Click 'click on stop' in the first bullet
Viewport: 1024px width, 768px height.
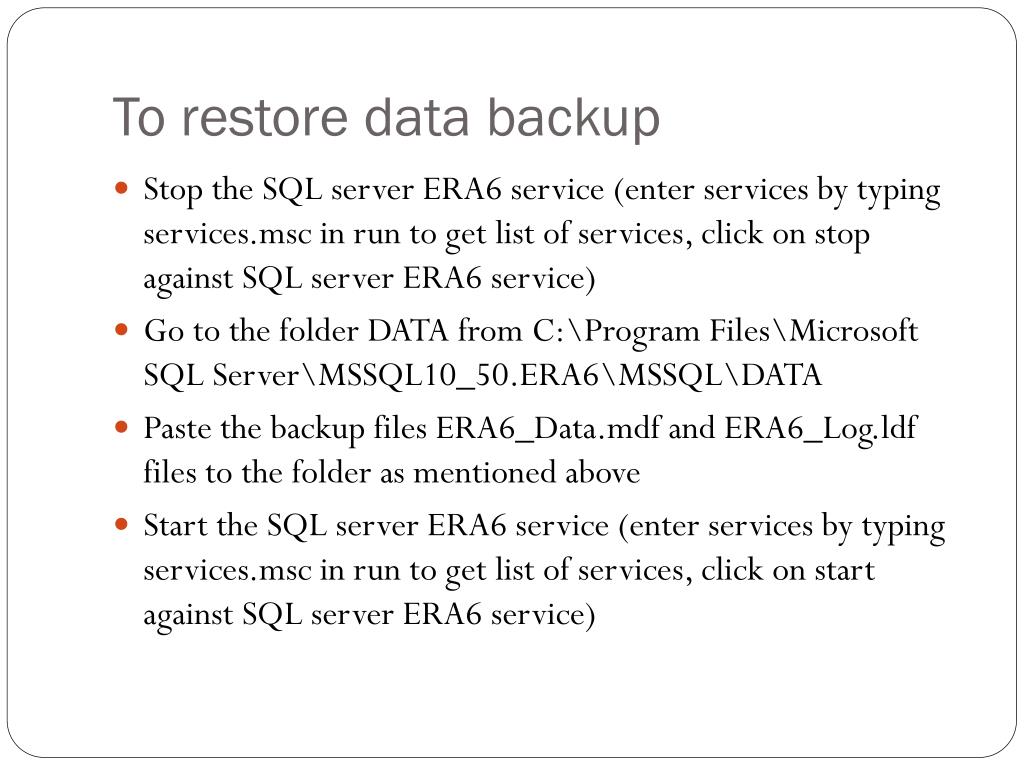(x=785, y=234)
